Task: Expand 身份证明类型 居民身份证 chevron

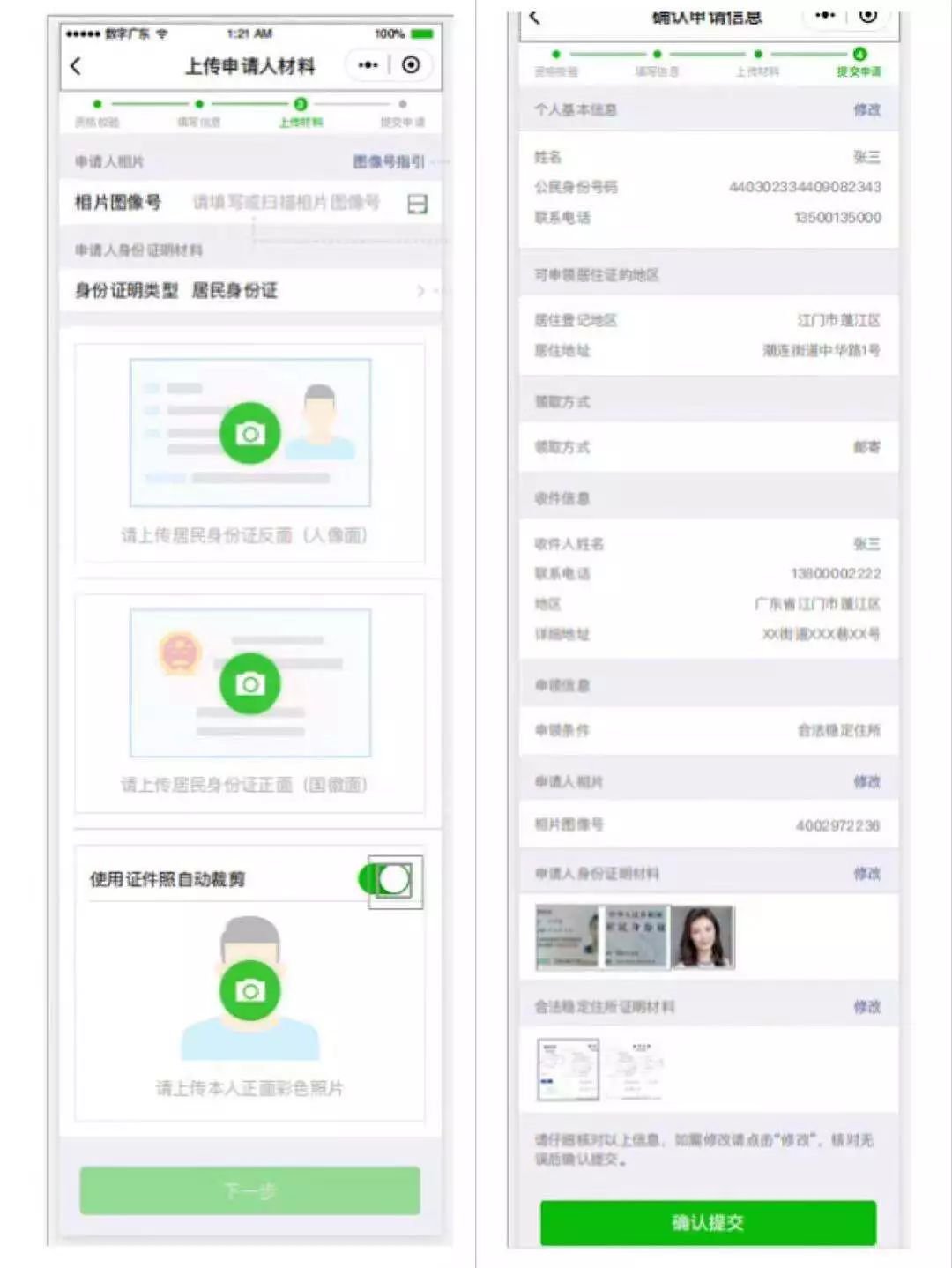Action: point(421,291)
